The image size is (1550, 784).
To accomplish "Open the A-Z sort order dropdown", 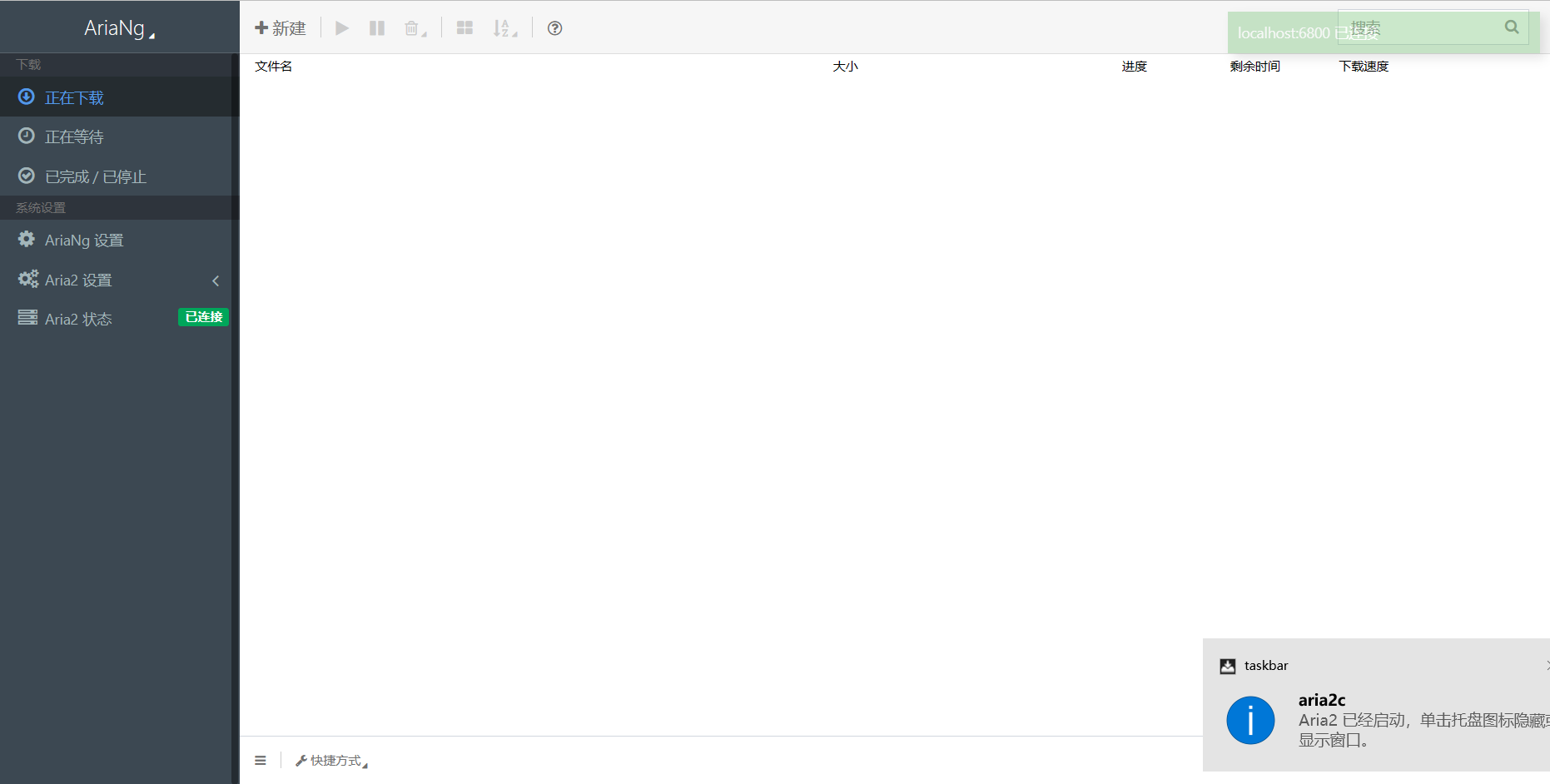I will pos(504,28).
